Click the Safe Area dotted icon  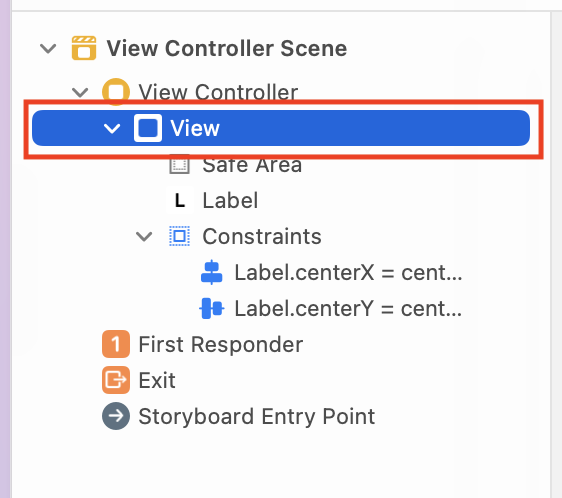[x=179, y=165]
